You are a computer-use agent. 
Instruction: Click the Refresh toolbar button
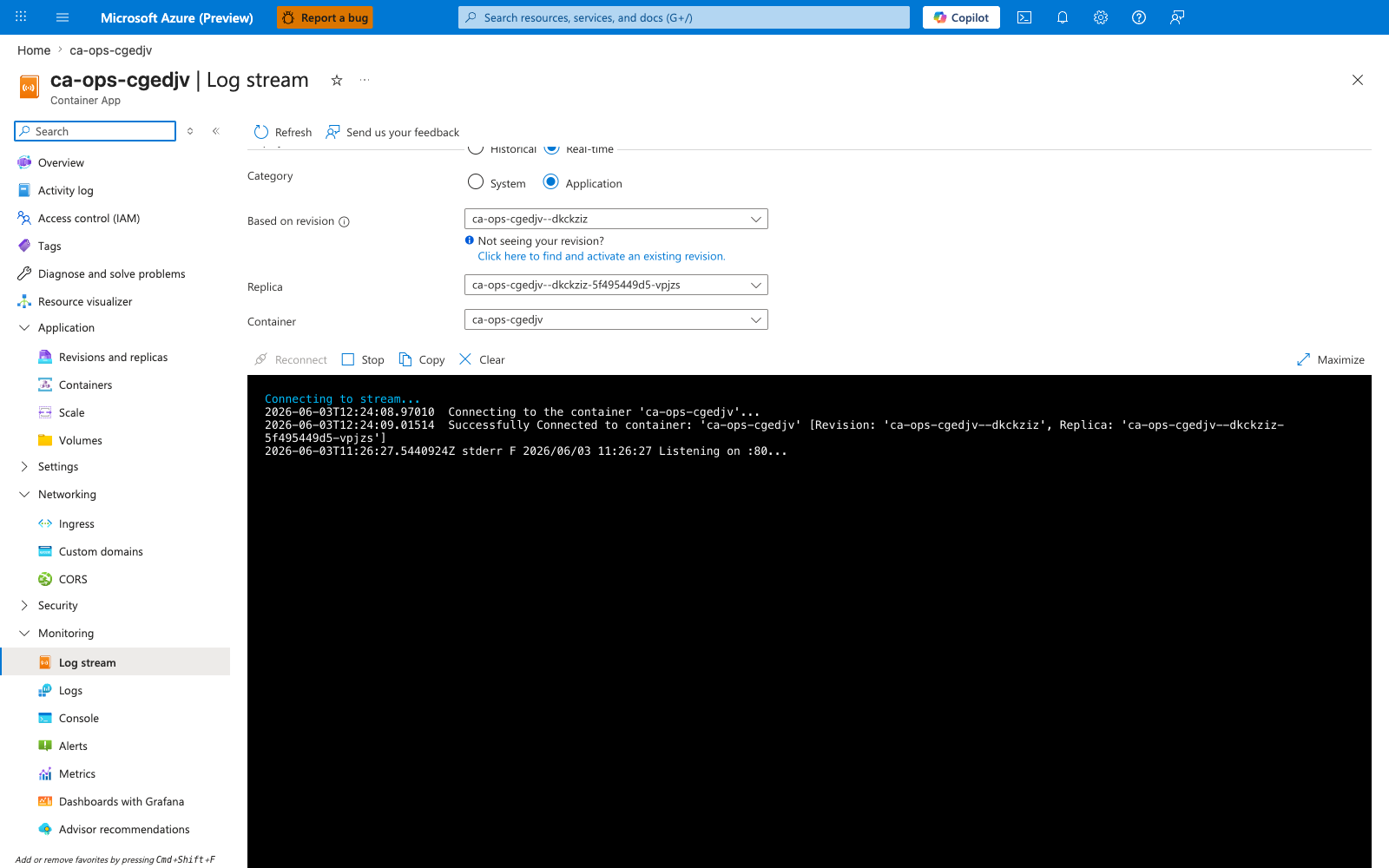pyautogui.click(x=283, y=132)
